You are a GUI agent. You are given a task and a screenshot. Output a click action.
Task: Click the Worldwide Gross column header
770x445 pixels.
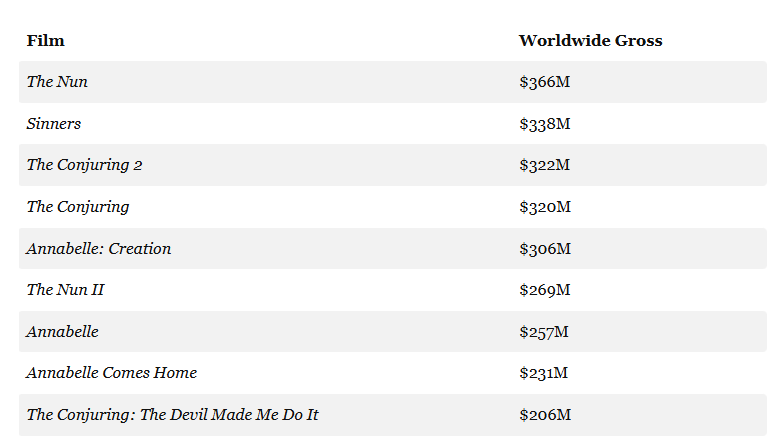590,41
